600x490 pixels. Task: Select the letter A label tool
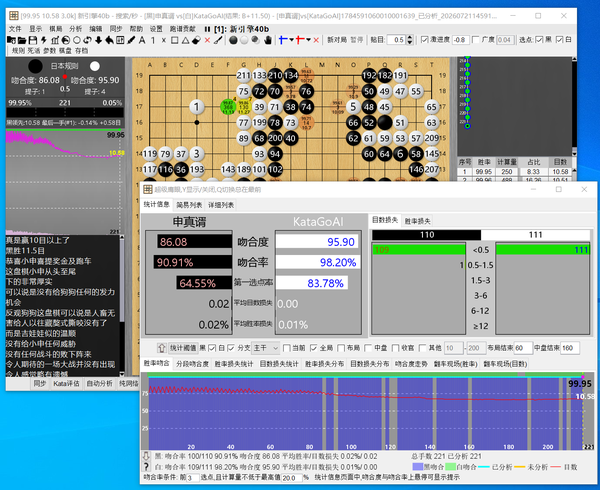[142, 40]
